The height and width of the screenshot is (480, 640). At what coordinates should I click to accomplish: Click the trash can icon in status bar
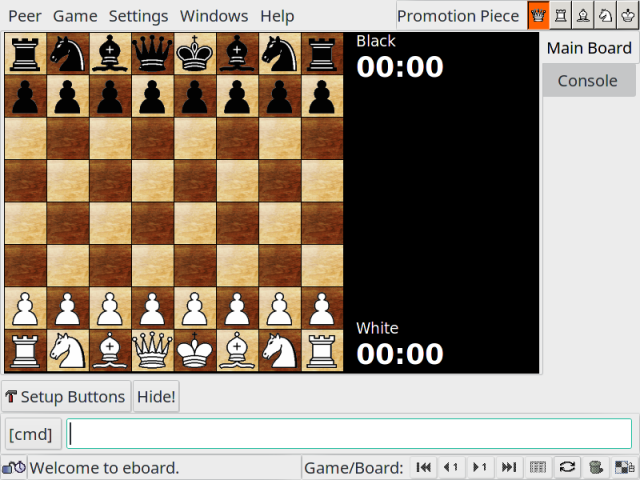pyautogui.click(x=596, y=467)
